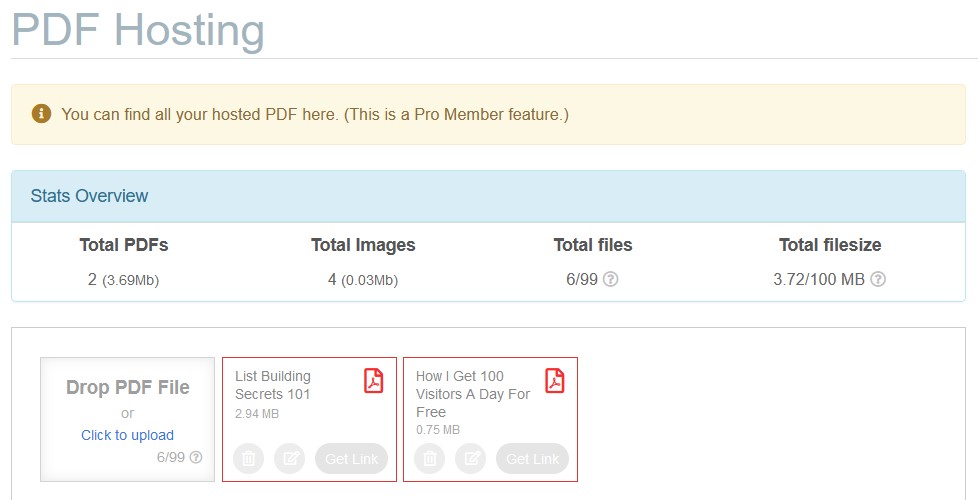978x500 pixels.
Task: Click the red PDF icon on List Building Secrets 101
Action: pyautogui.click(x=374, y=380)
